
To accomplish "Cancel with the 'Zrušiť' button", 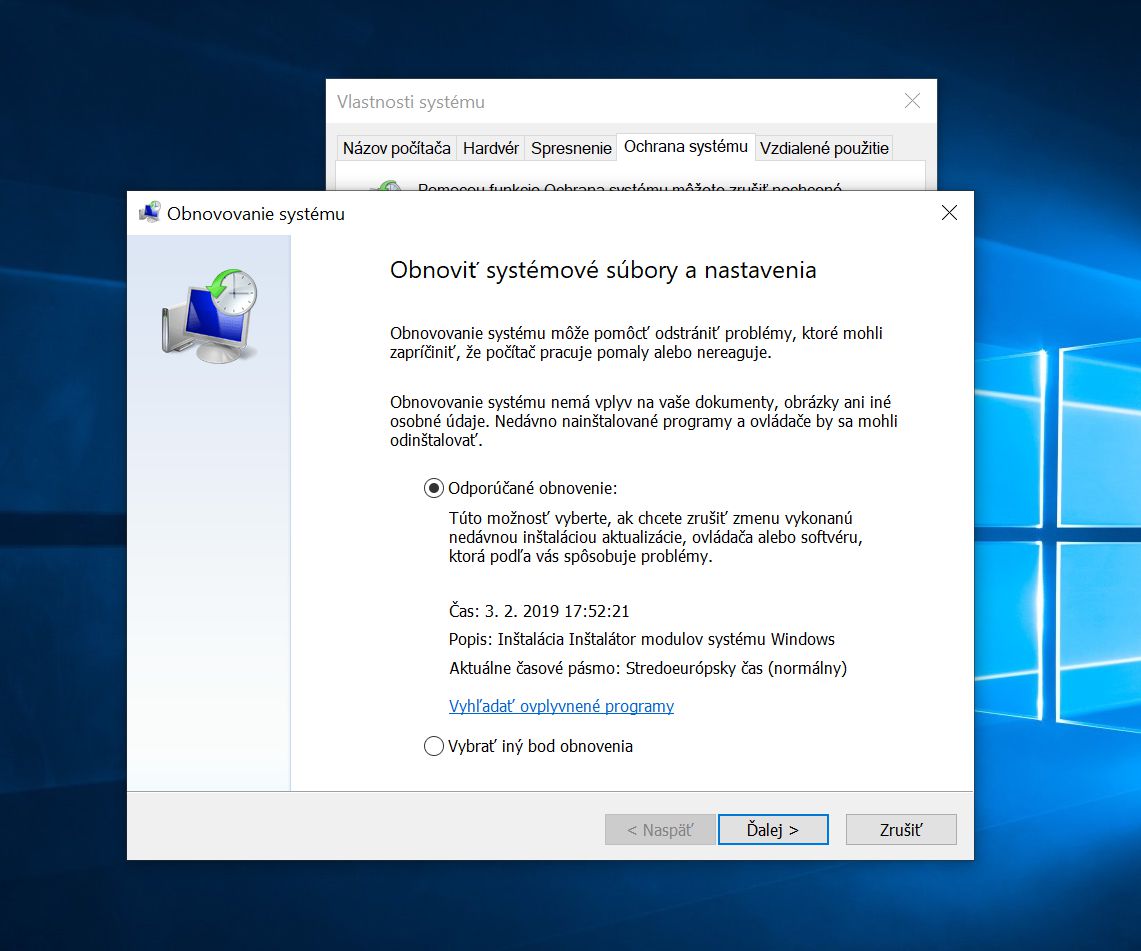I will point(901,829).
